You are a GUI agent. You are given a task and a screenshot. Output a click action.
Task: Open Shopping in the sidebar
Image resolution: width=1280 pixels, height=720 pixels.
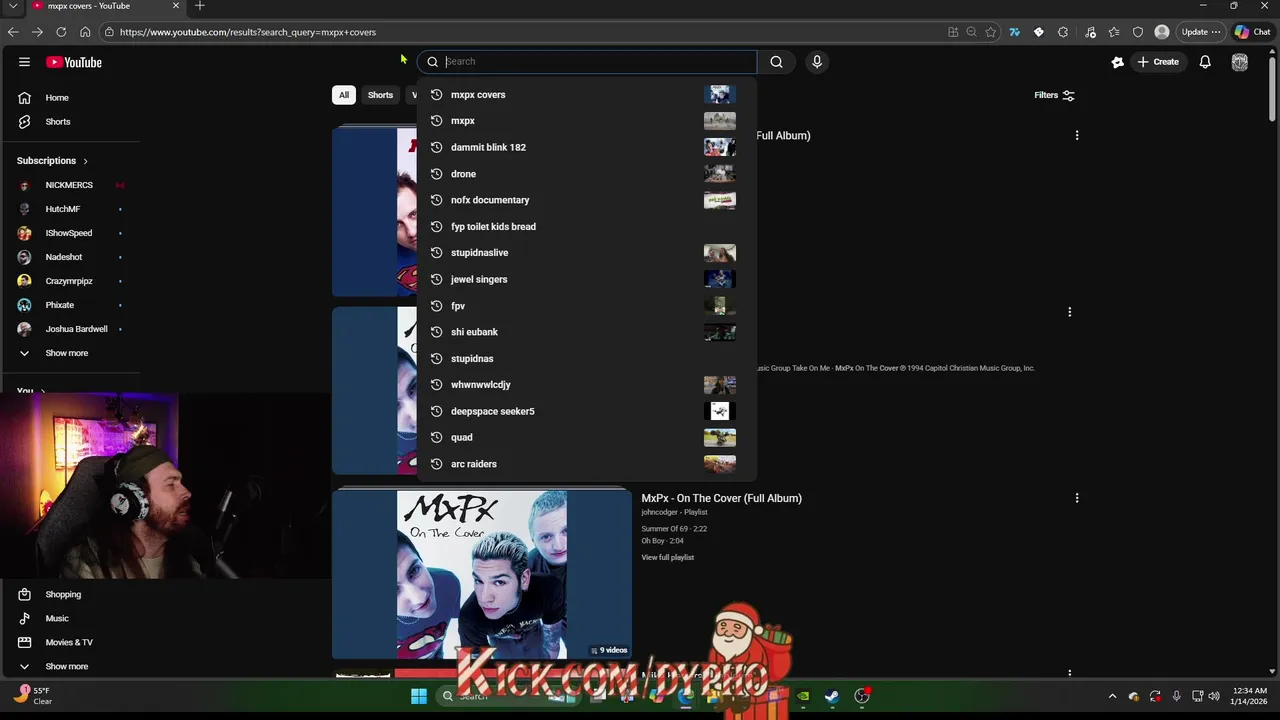click(70, 594)
